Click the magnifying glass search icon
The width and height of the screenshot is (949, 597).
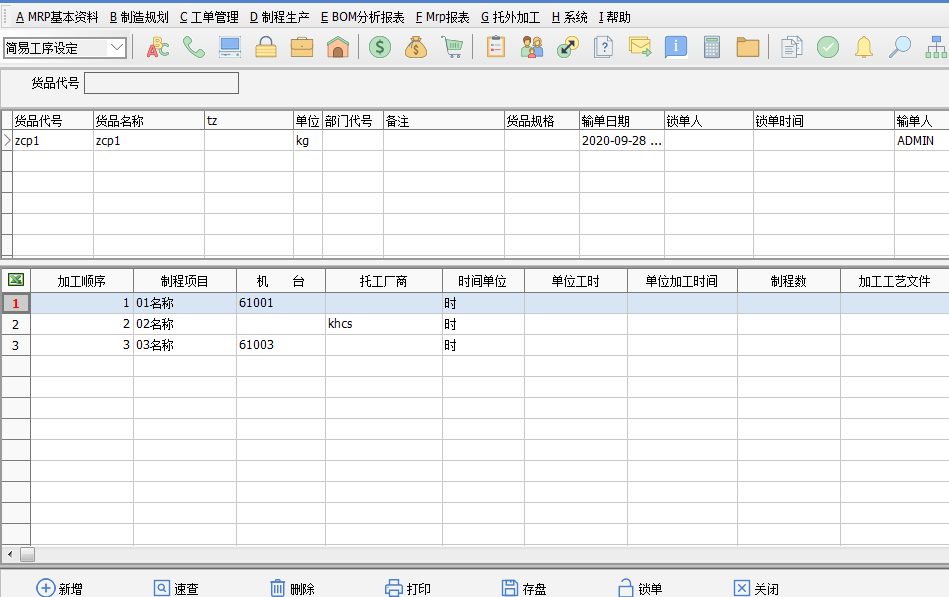coord(899,47)
